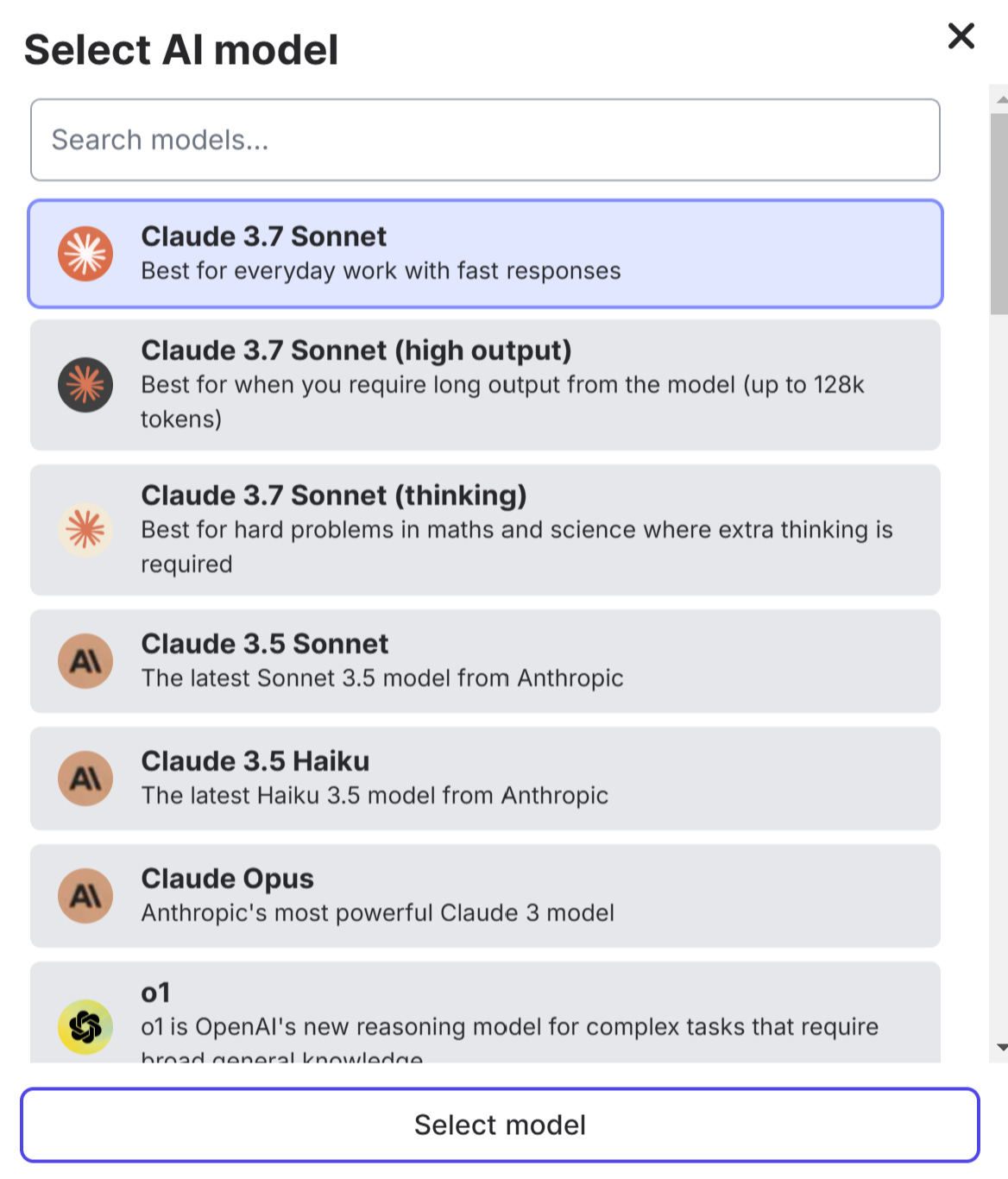Click the Claude 3.7 Sonnet orange starburst icon
Viewport: 1008px width, 1179px height.
[x=85, y=252]
